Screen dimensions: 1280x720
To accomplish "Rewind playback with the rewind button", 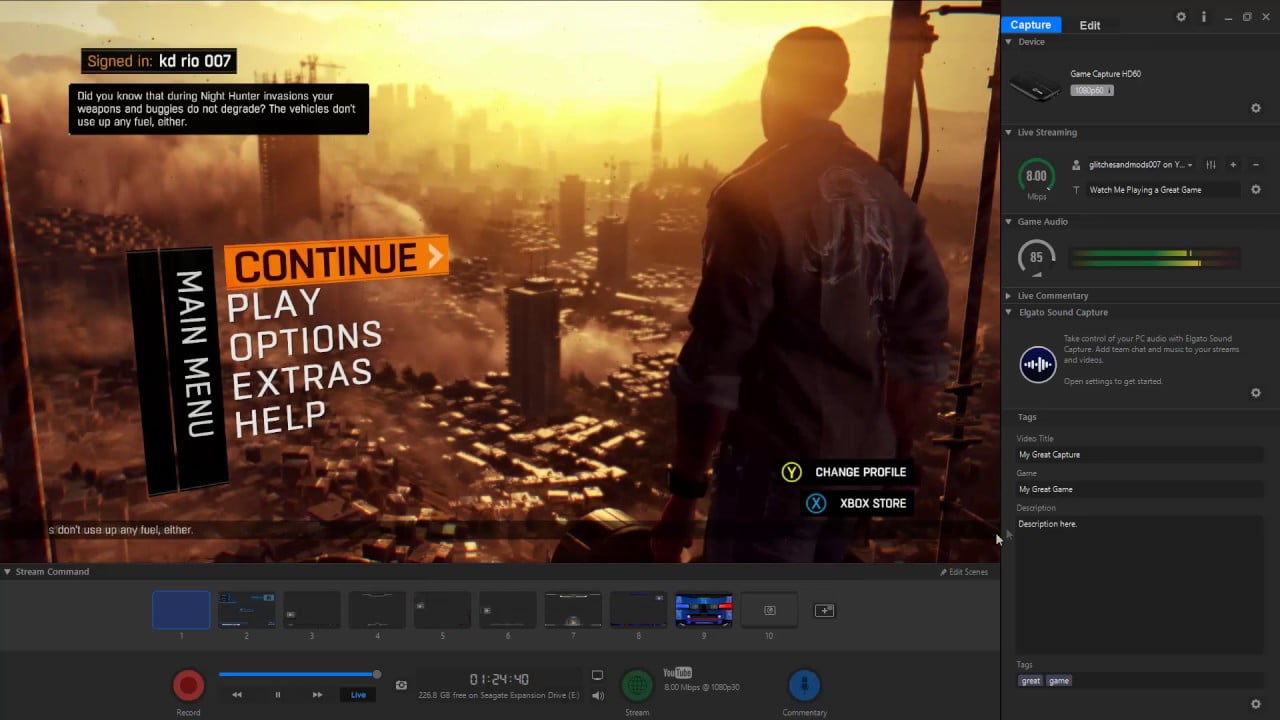I will click(237, 694).
